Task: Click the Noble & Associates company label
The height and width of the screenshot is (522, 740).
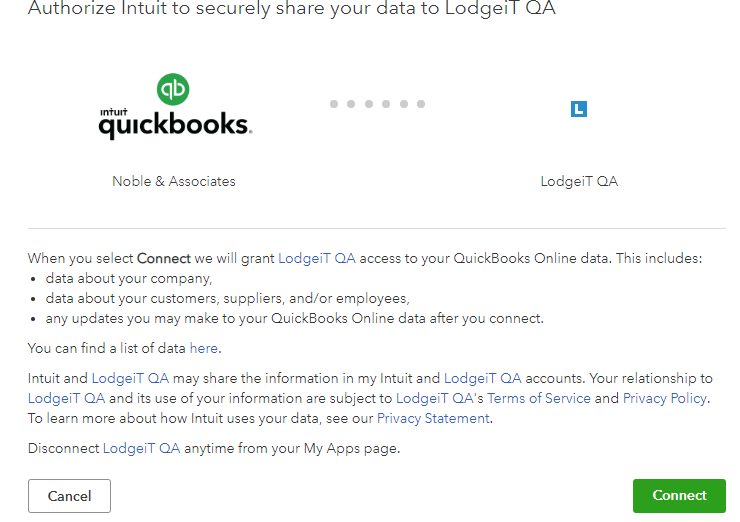Action: point(174,181)
